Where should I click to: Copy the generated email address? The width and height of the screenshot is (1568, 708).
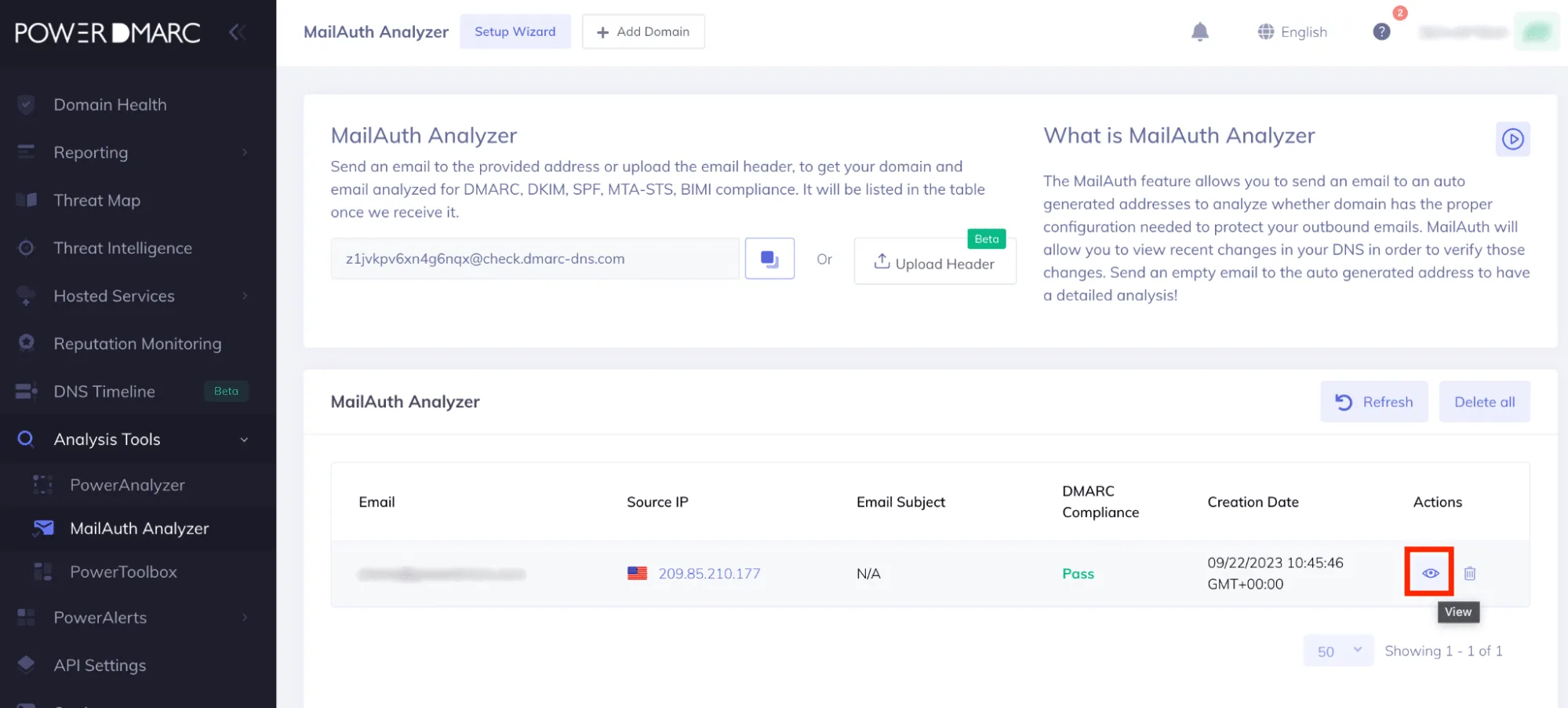tap(769, 258)
